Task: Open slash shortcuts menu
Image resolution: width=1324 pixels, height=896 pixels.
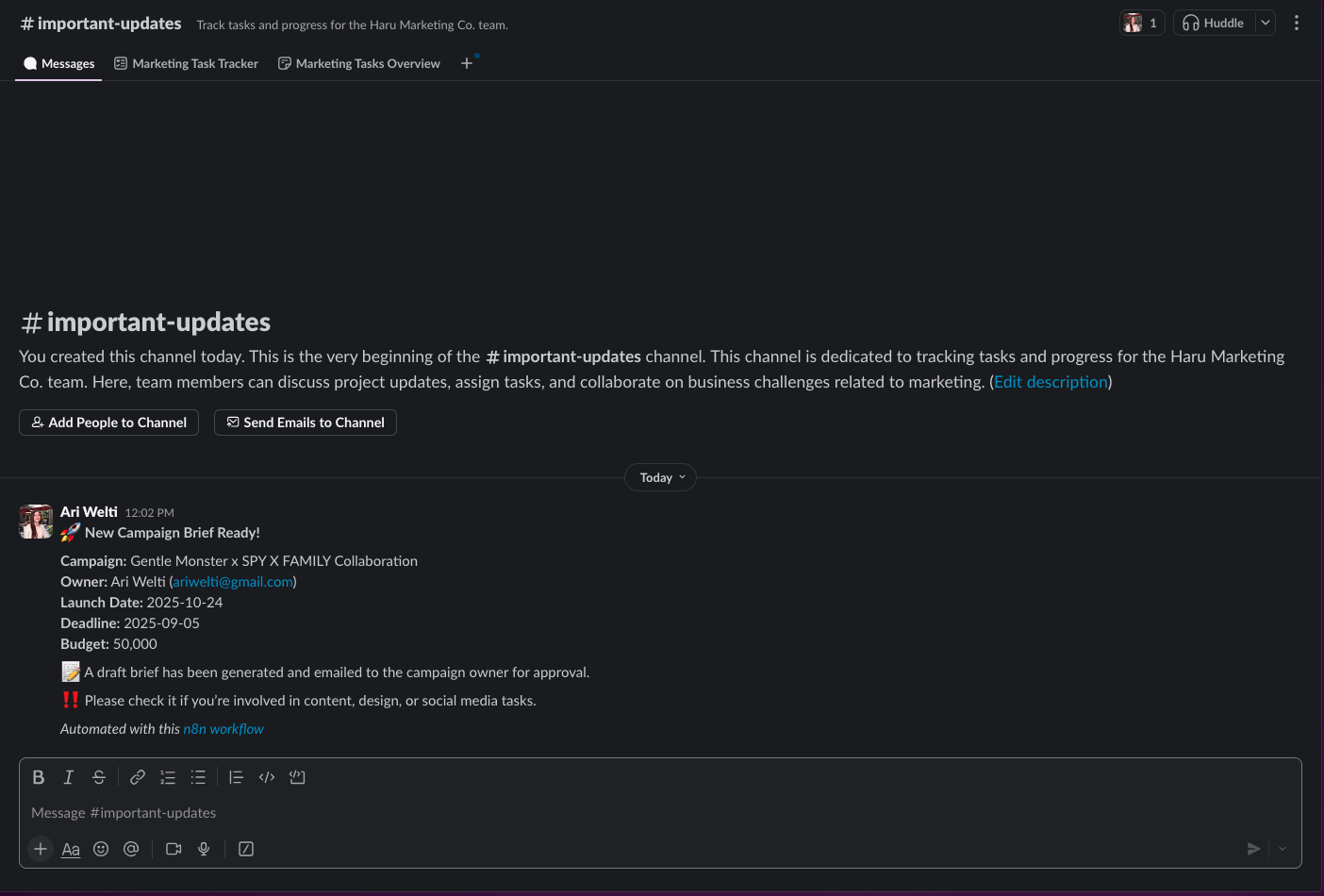Action: (246, 849)
